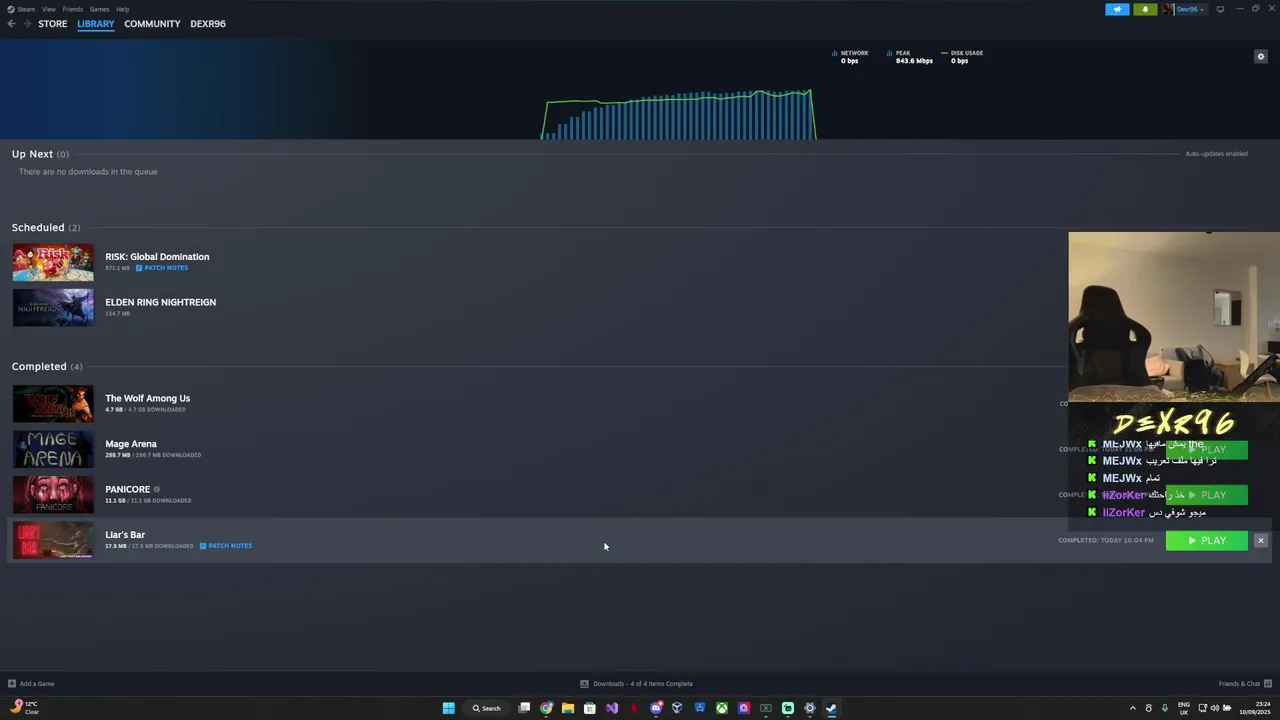Open the volume tray icon
1280x720 pixels.
pos(1214,708)
